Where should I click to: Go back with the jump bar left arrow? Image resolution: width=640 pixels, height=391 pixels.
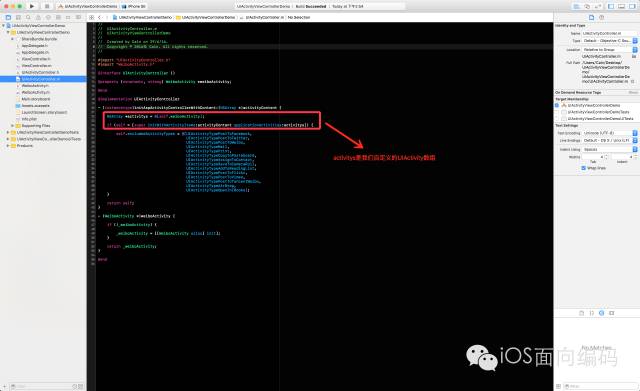(100, 18)
